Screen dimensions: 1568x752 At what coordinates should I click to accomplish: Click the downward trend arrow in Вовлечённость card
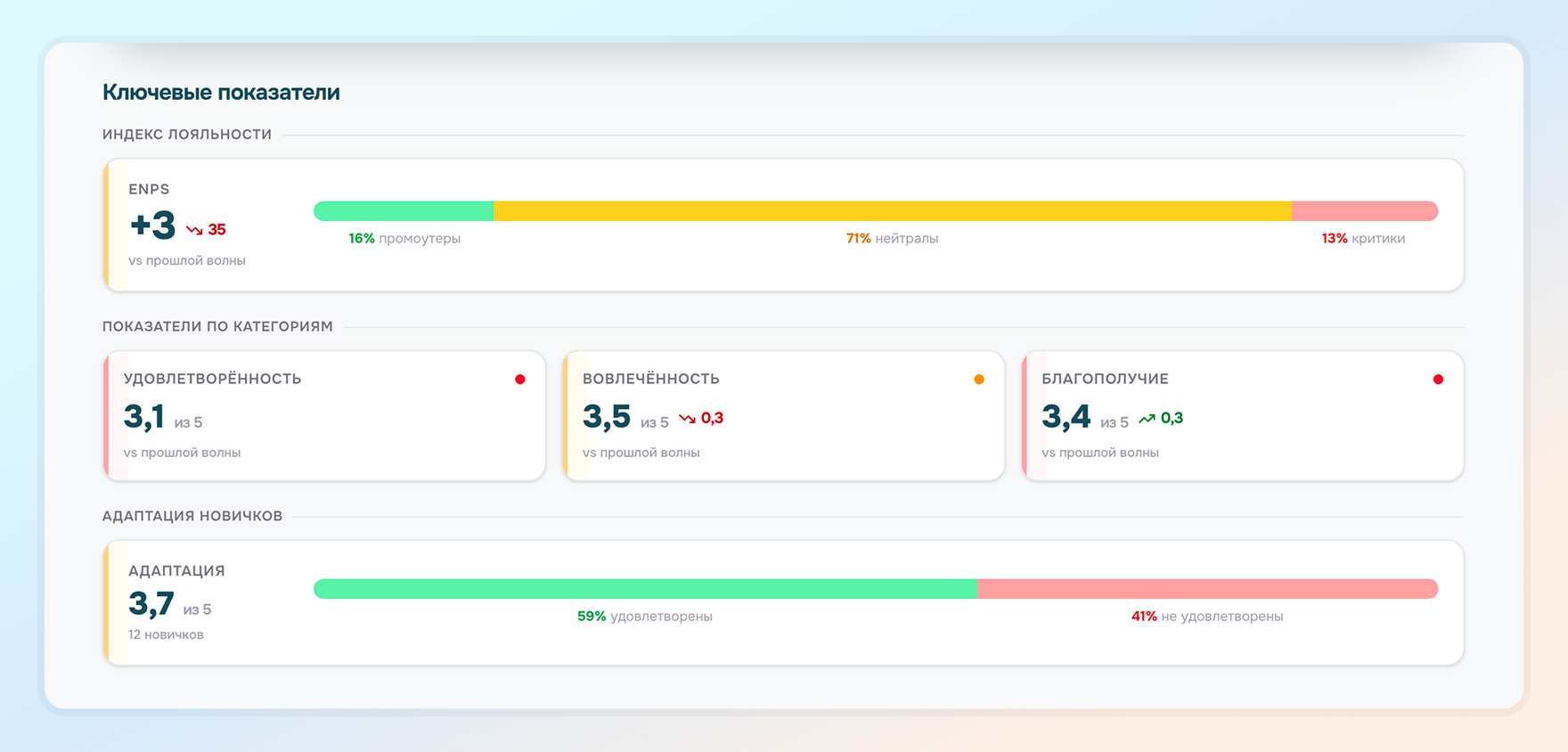(687, 418)
